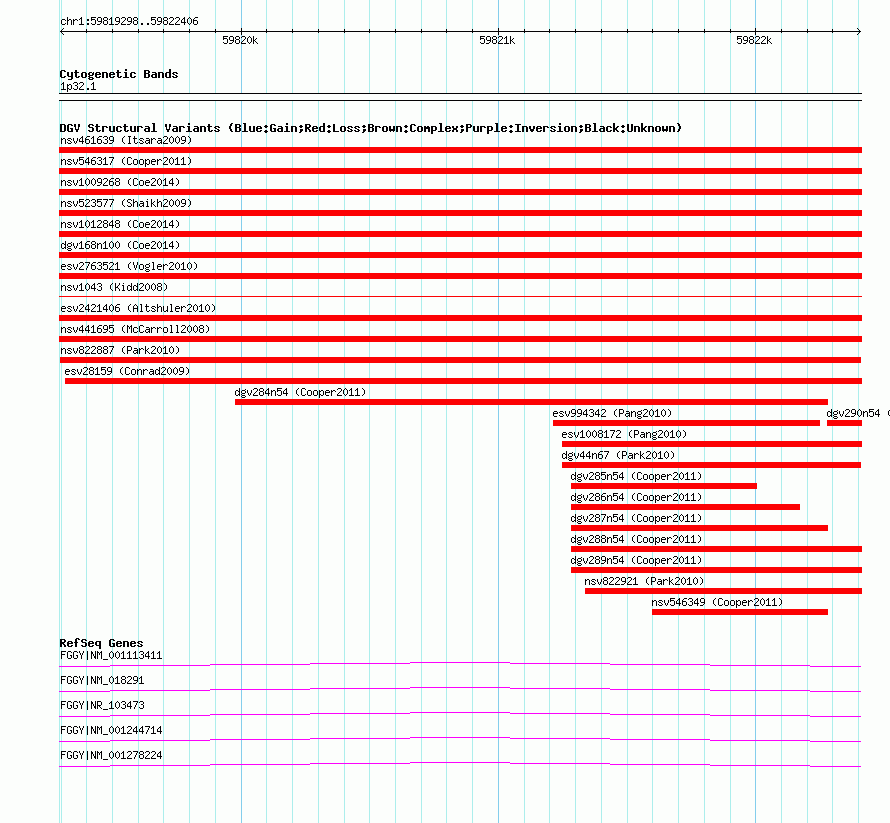Image resolution: width=890 pixels, height=823 pixels.
Task: Click the 59820k ruler mark
Action: pos(240,40)
